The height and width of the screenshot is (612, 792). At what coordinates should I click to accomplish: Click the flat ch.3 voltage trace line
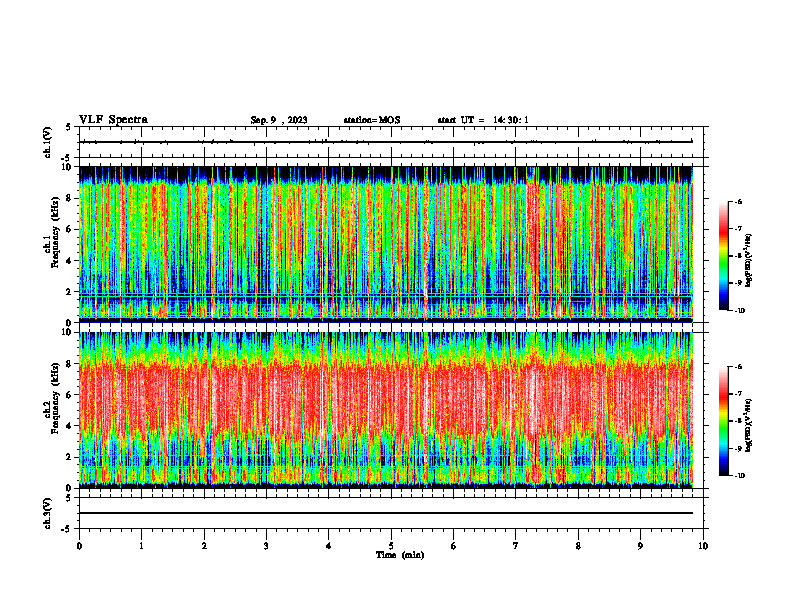[x=386, y=513]
